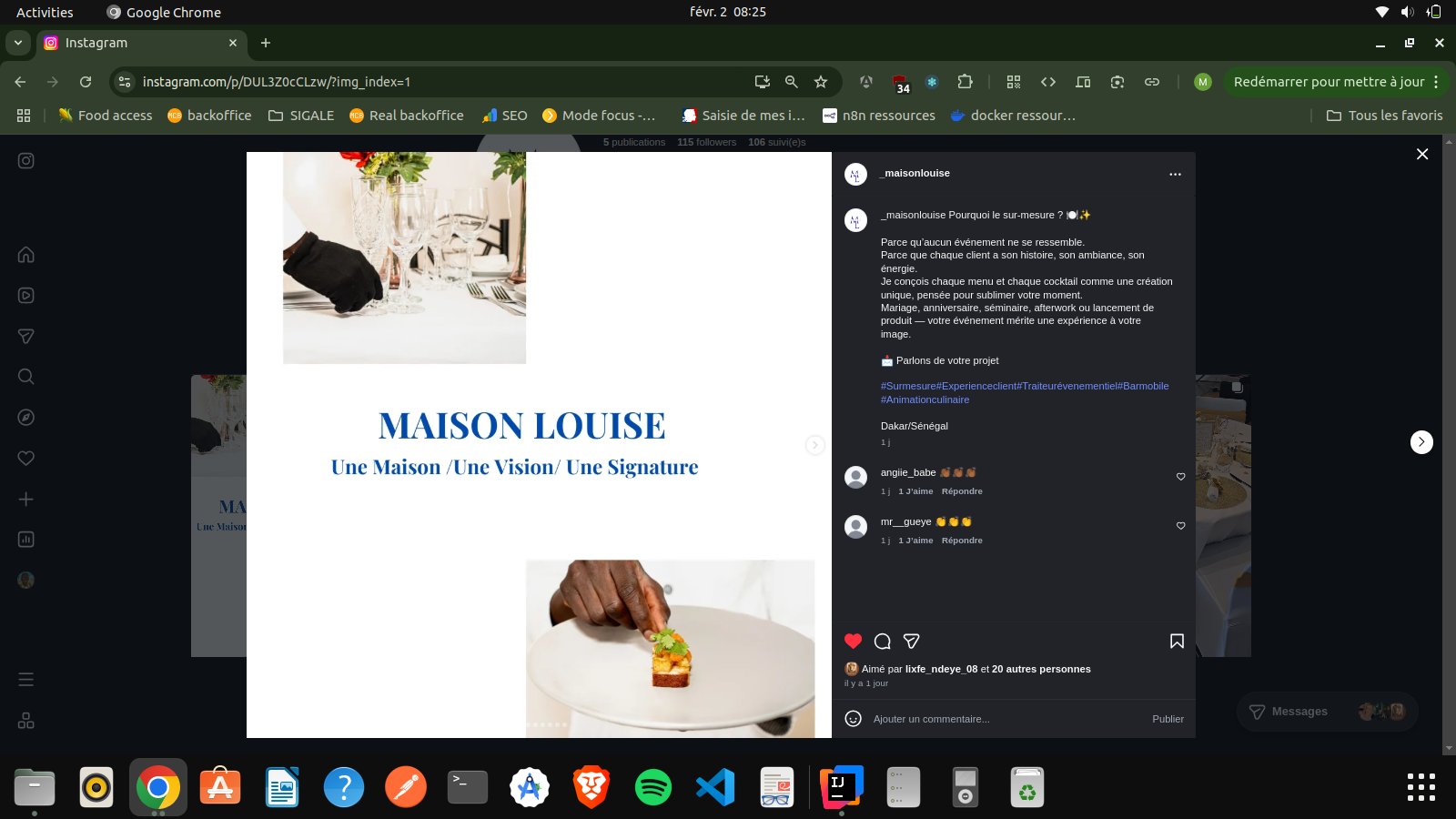Unlike the post with the red heart
1456x819 pixels.
pos(853,642)
